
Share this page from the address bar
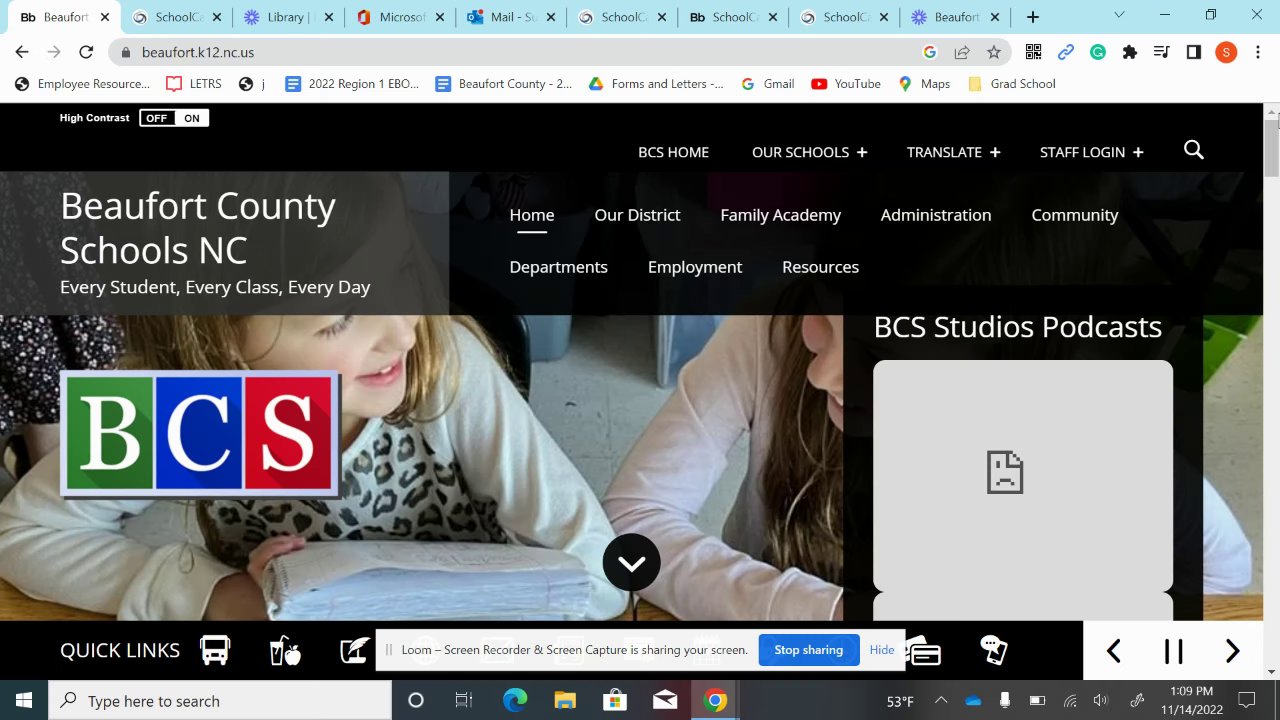(x=961, y=52)
